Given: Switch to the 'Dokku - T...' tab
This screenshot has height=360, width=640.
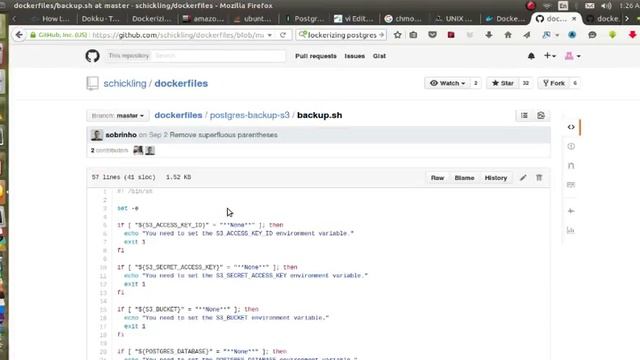Looking at the screenshot, I should click(101, 19).
